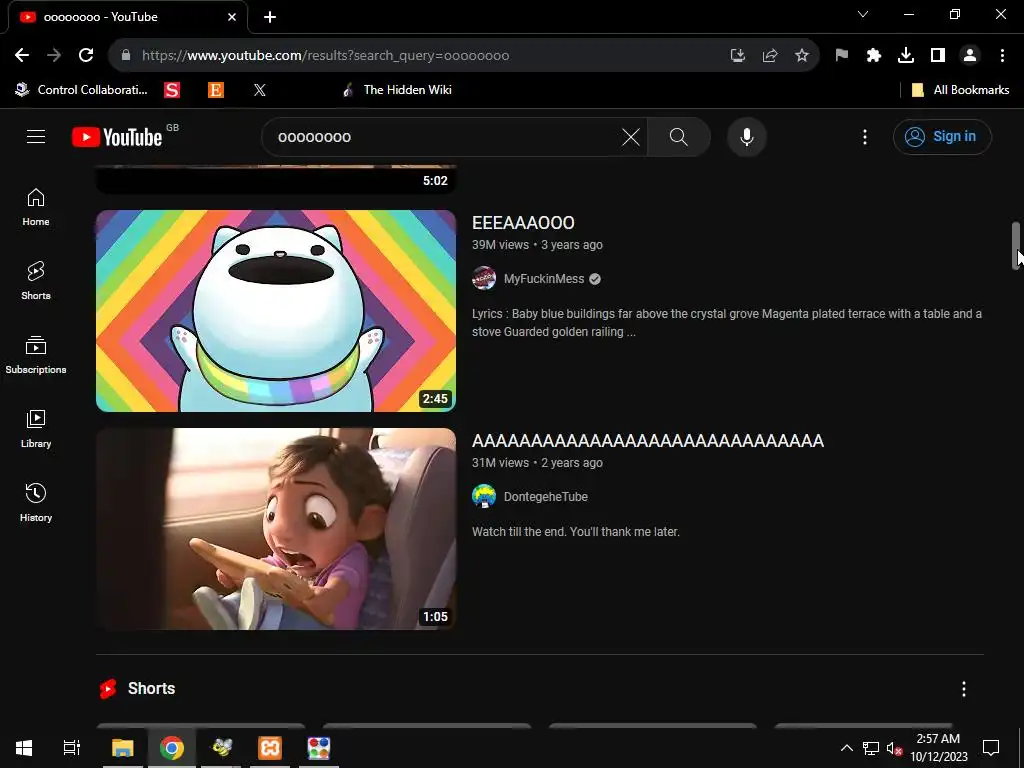This screenshot has width=1024, height=768.
Task: Share this page icon in address bar
Action: (770, 56)
